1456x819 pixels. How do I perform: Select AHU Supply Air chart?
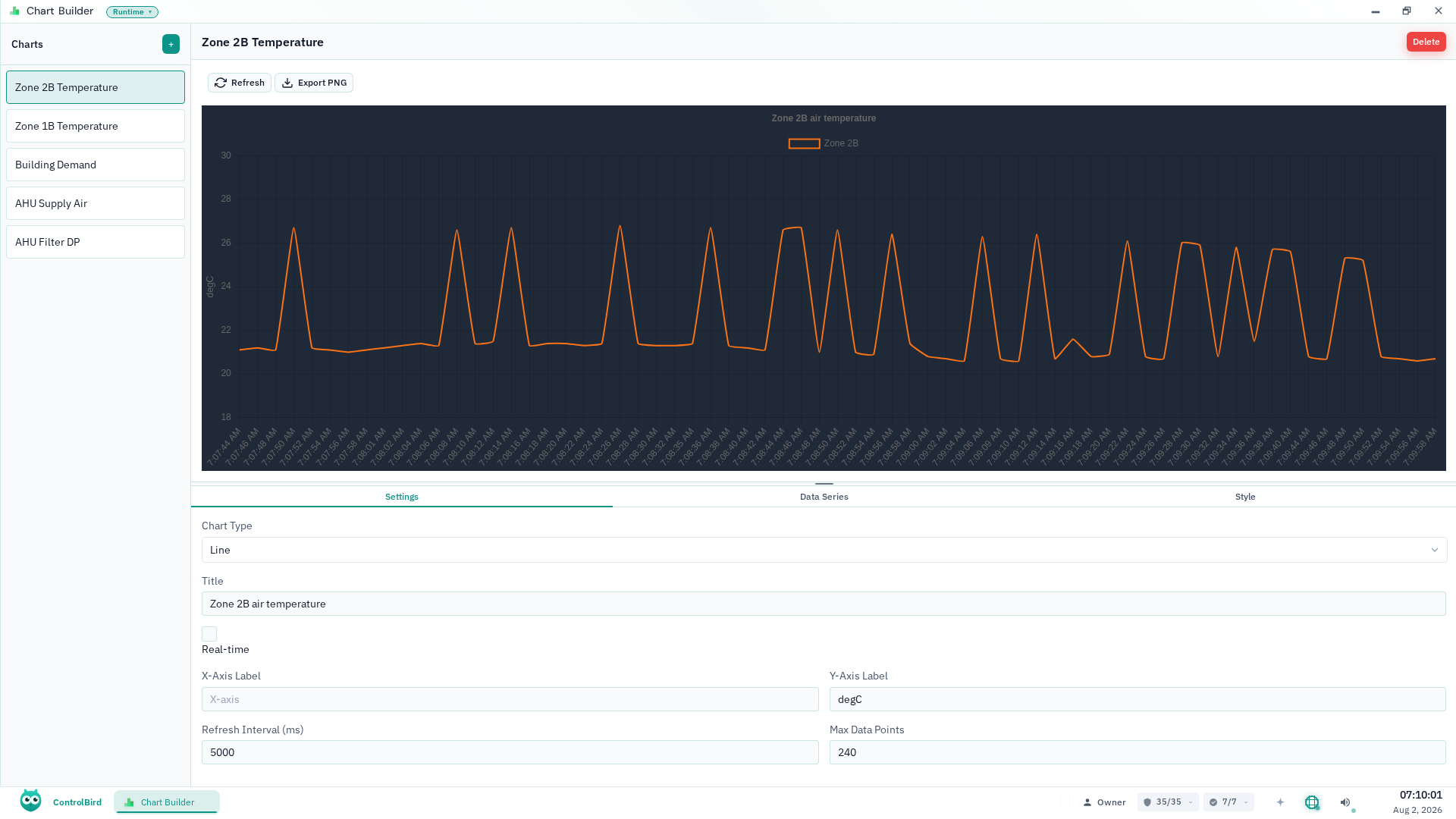point(96,203)
